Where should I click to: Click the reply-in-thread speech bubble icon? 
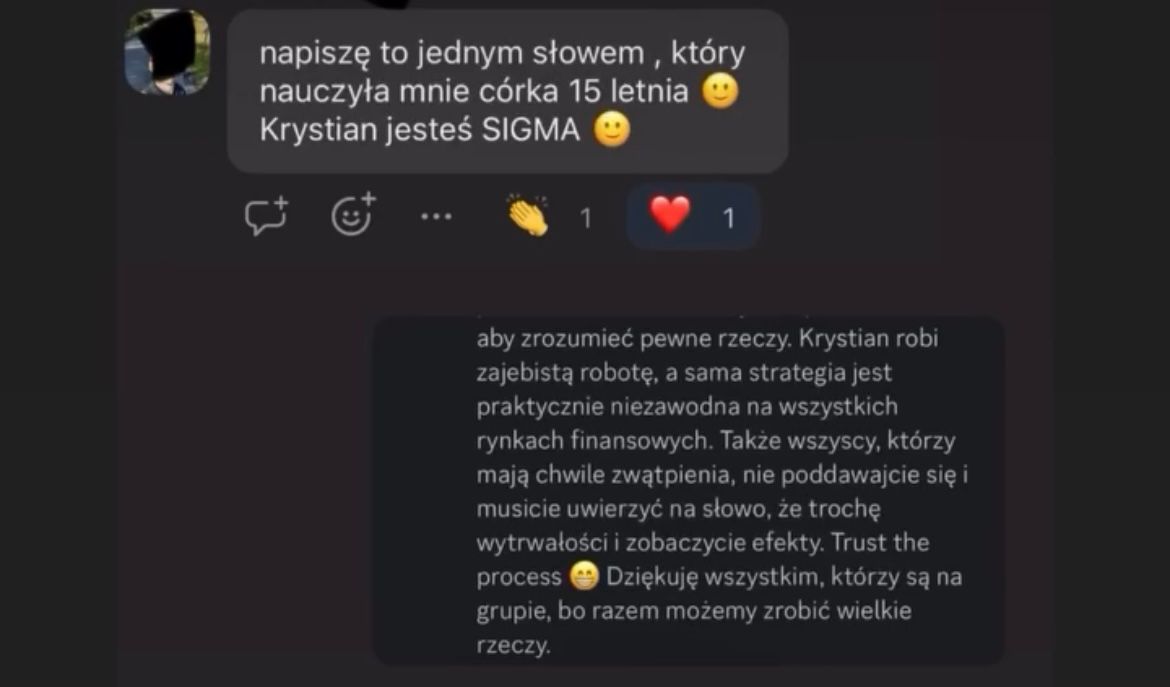click(x=266, y=216)
